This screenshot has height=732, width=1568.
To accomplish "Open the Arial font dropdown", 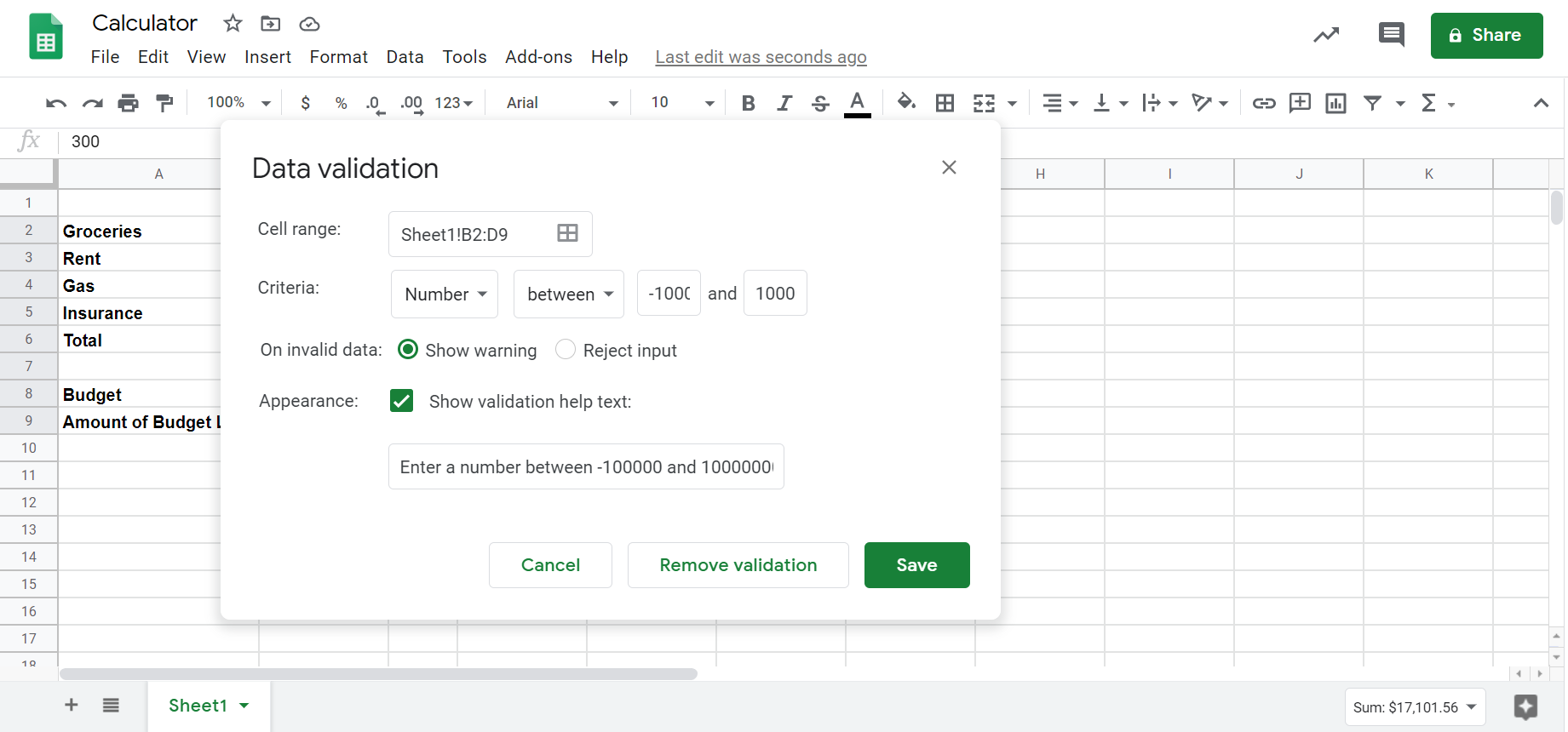I will 561,103.
